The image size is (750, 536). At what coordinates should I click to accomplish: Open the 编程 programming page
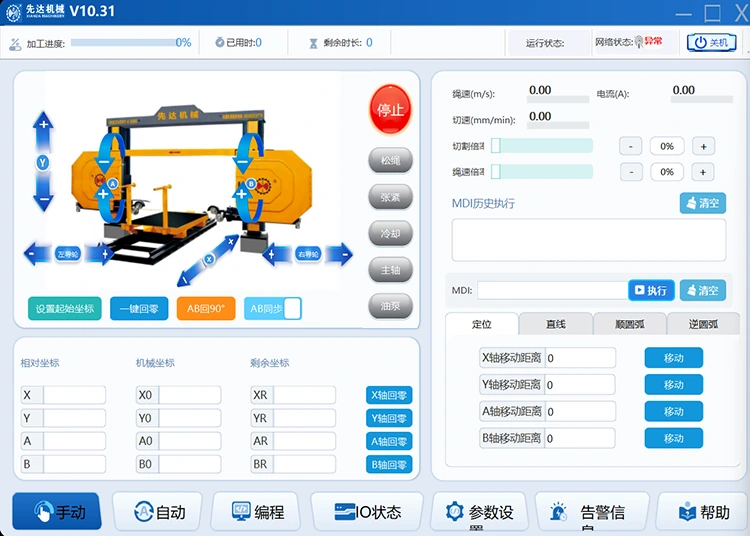[x=256, y=512]
